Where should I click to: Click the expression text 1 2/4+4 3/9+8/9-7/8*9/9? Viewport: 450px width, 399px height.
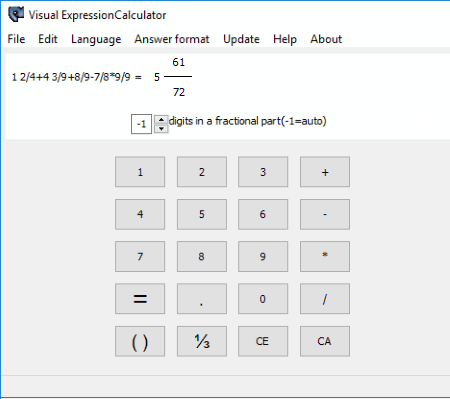[71, 77]
